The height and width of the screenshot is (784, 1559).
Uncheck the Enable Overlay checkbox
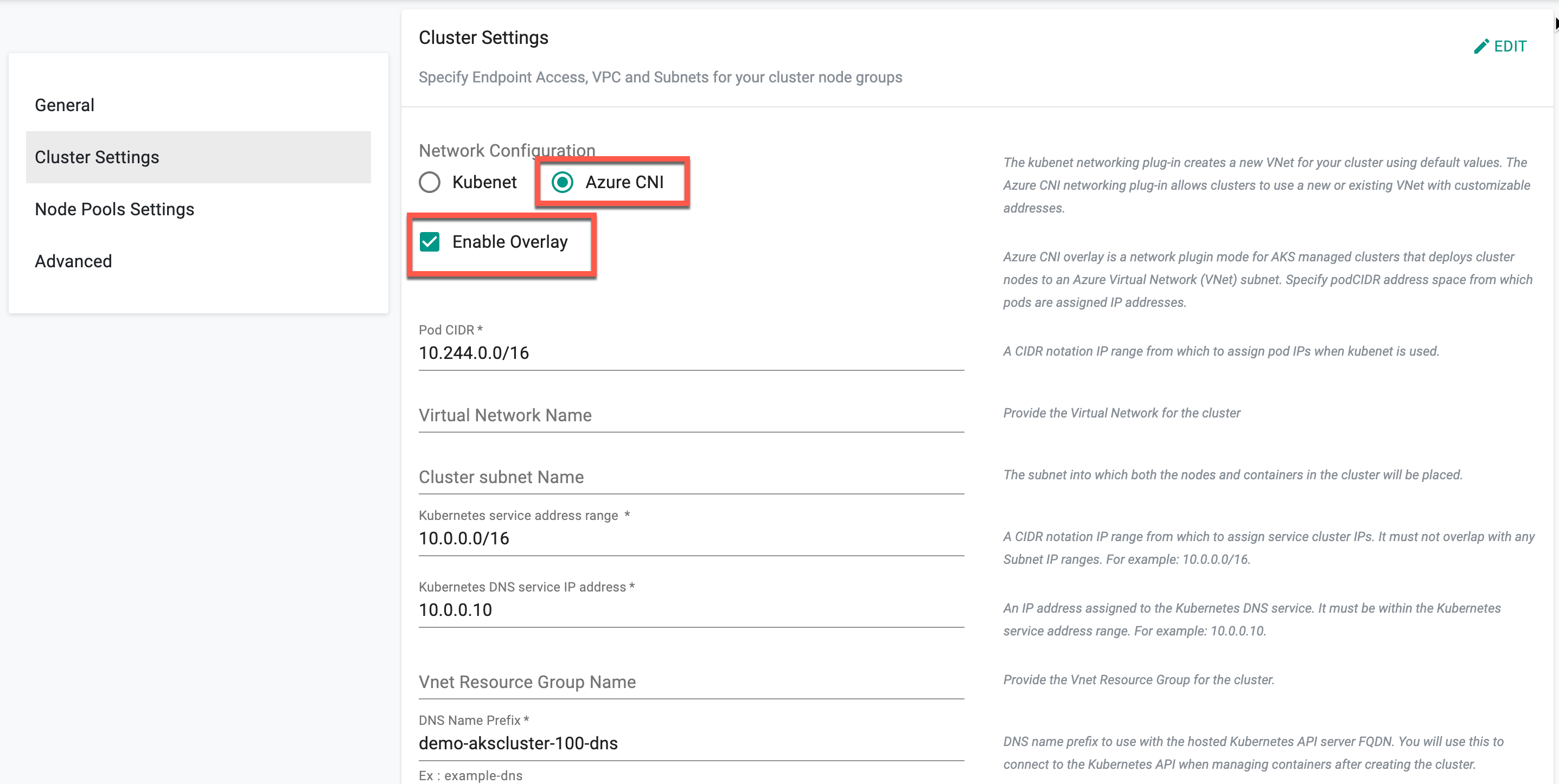(x=430, y=242)
